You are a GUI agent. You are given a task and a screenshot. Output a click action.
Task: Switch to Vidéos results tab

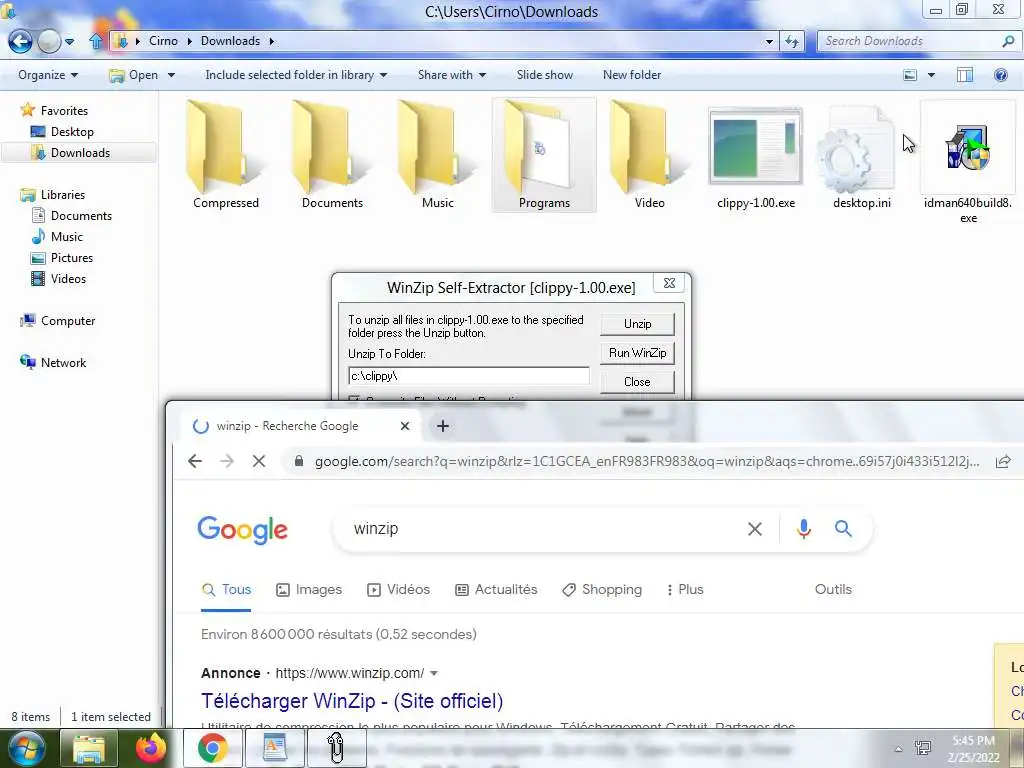tap(398, 589)
